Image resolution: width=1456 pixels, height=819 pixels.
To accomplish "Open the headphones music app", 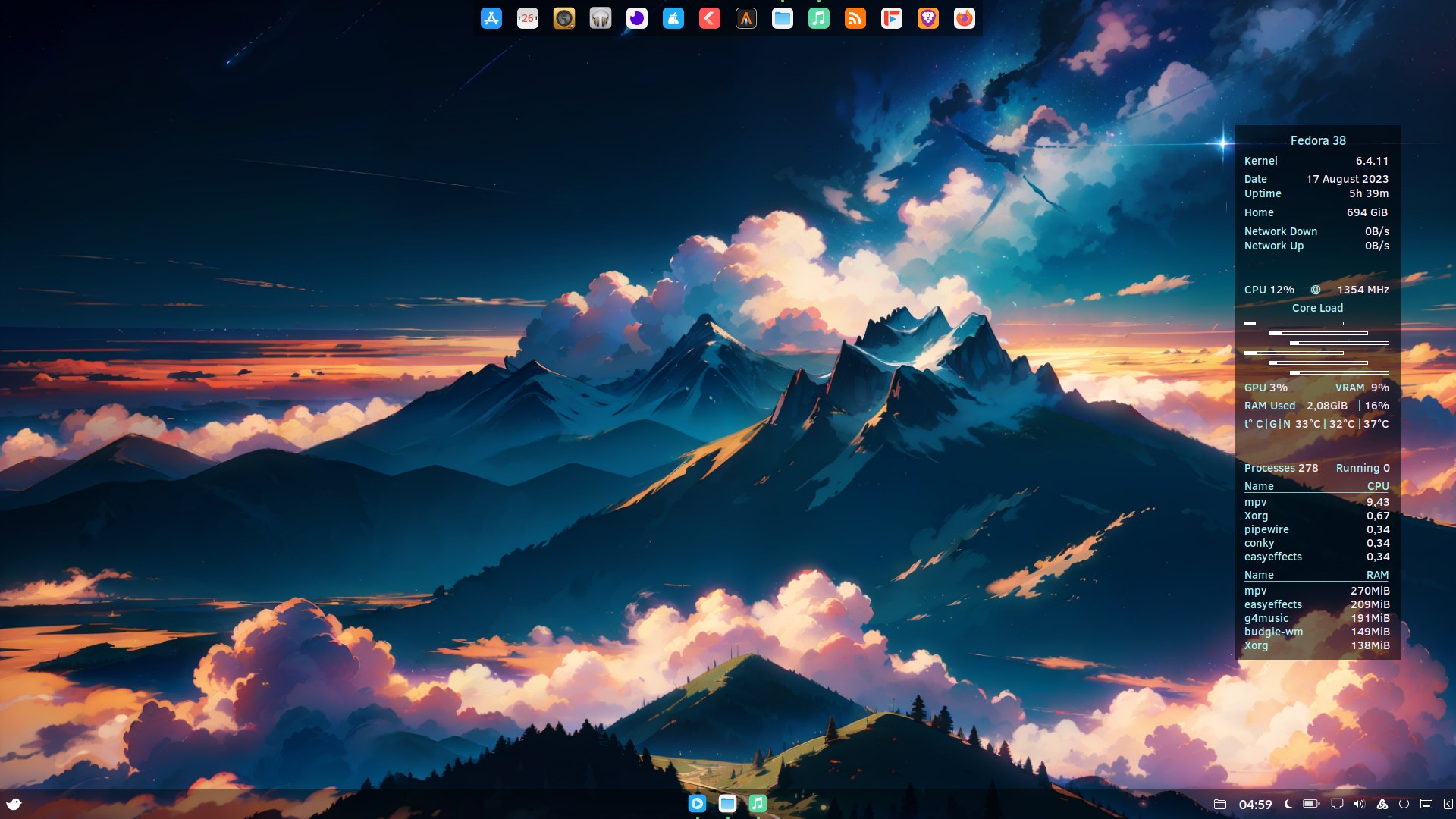I will click(x=601, y=18).
